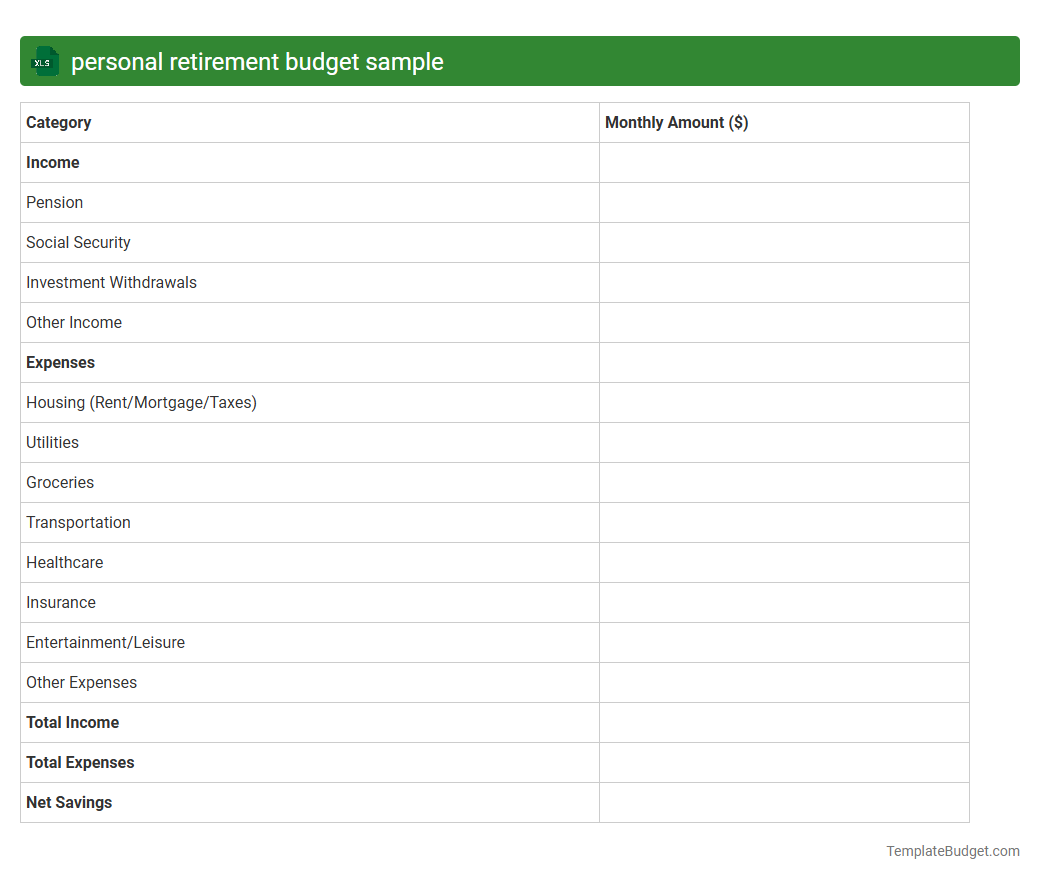
Task: Click the Healthcare row label
Action: pos(64,562)
